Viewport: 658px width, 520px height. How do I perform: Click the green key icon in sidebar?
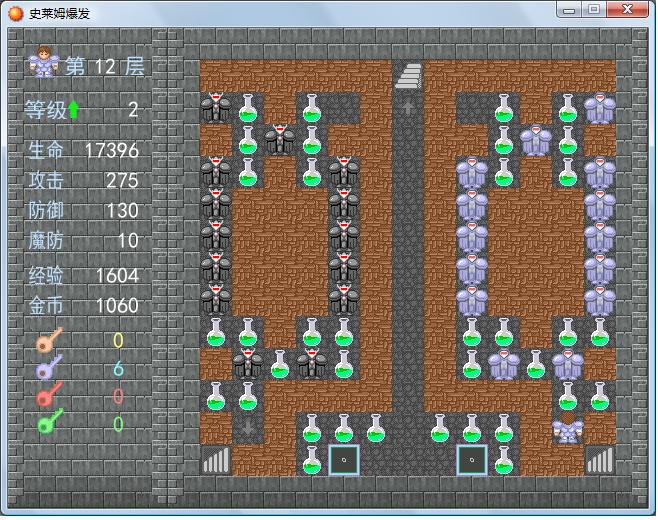point(48,424)
